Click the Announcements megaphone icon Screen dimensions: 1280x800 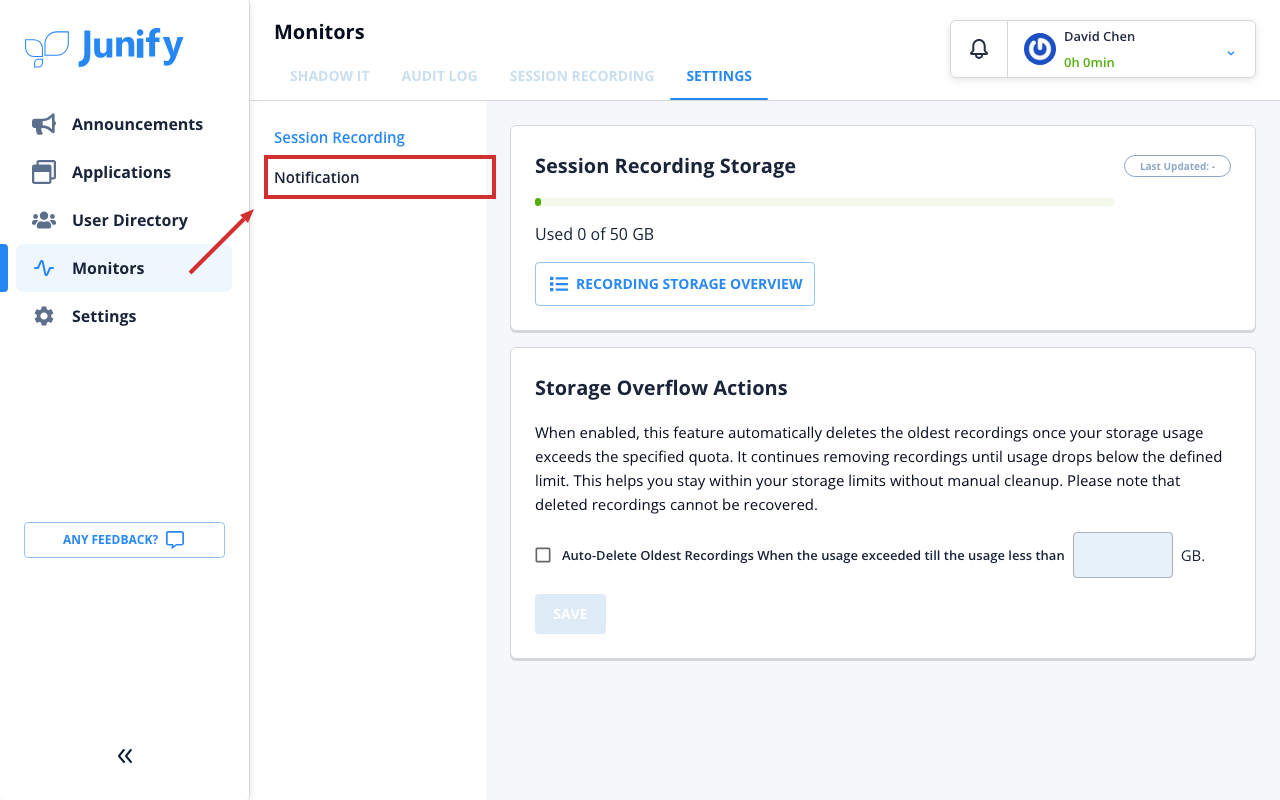coord(44,124)
